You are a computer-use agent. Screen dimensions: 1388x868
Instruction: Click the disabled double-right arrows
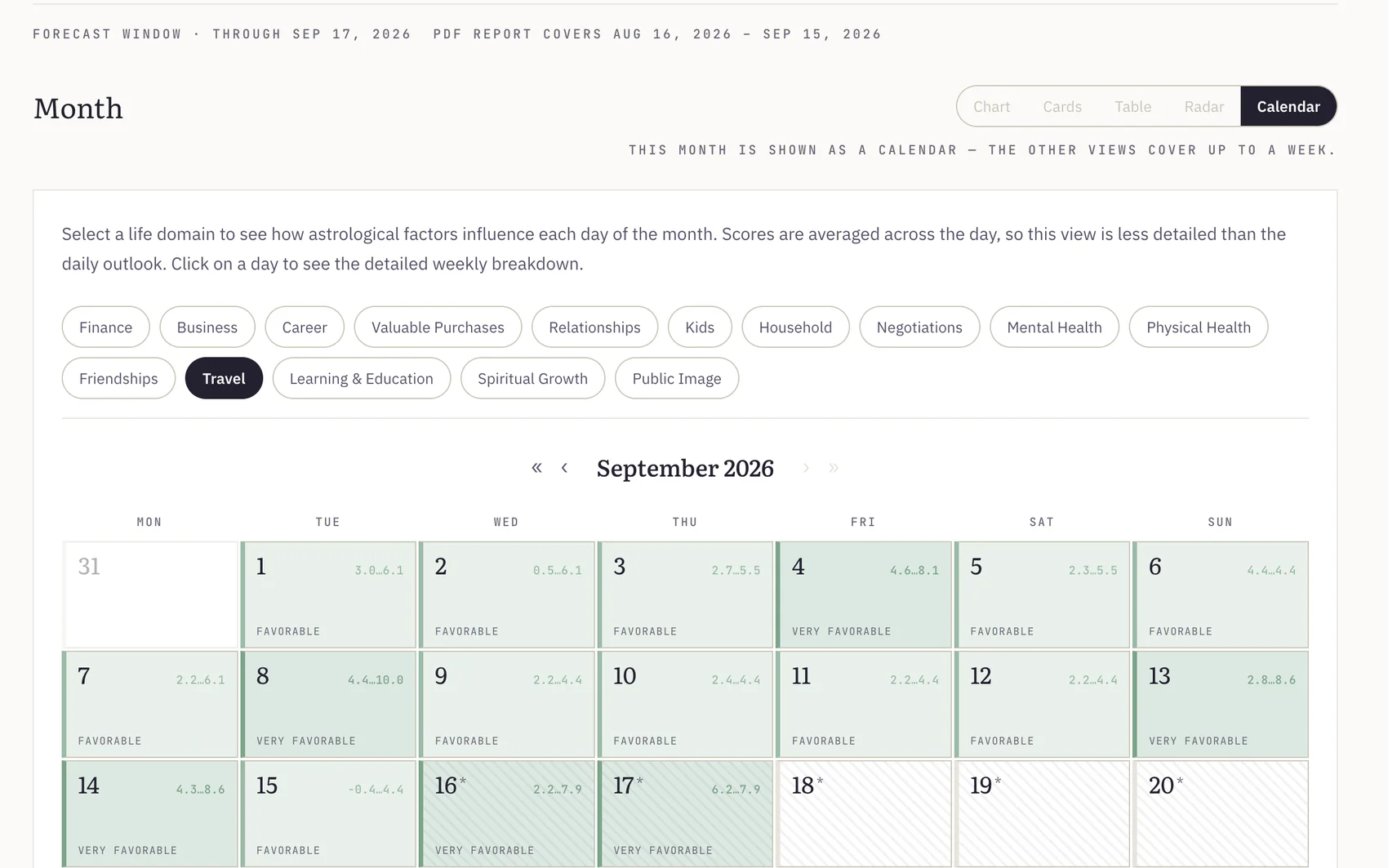pos(834,468)
